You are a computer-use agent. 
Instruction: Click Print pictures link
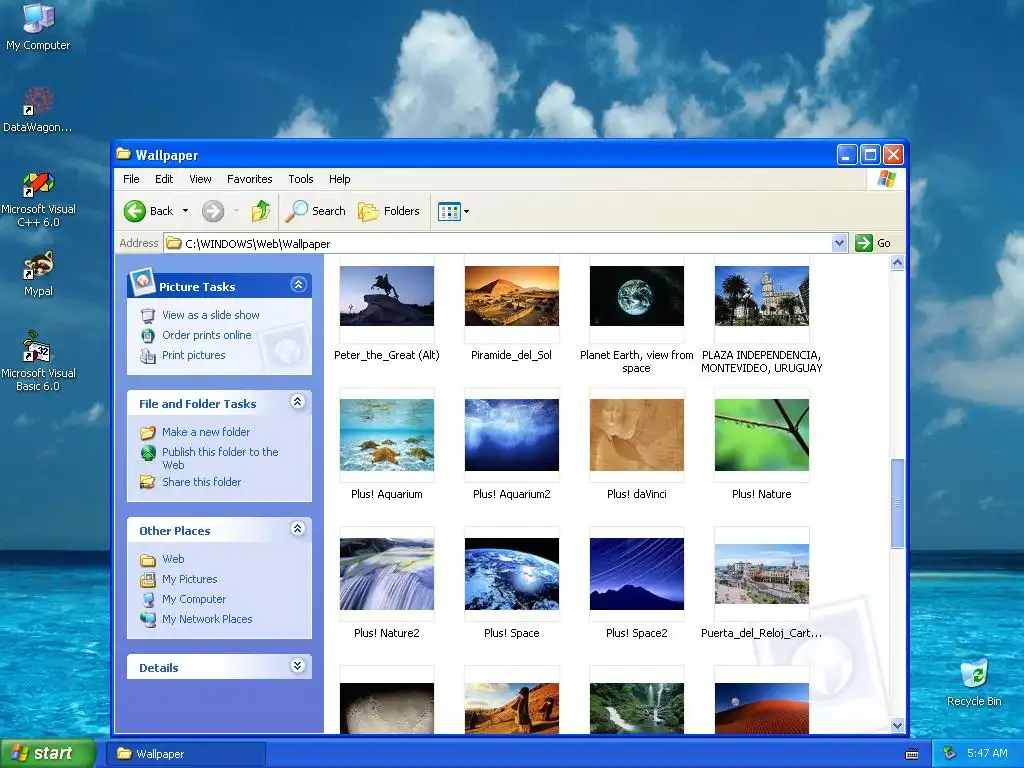pos(193,355)
